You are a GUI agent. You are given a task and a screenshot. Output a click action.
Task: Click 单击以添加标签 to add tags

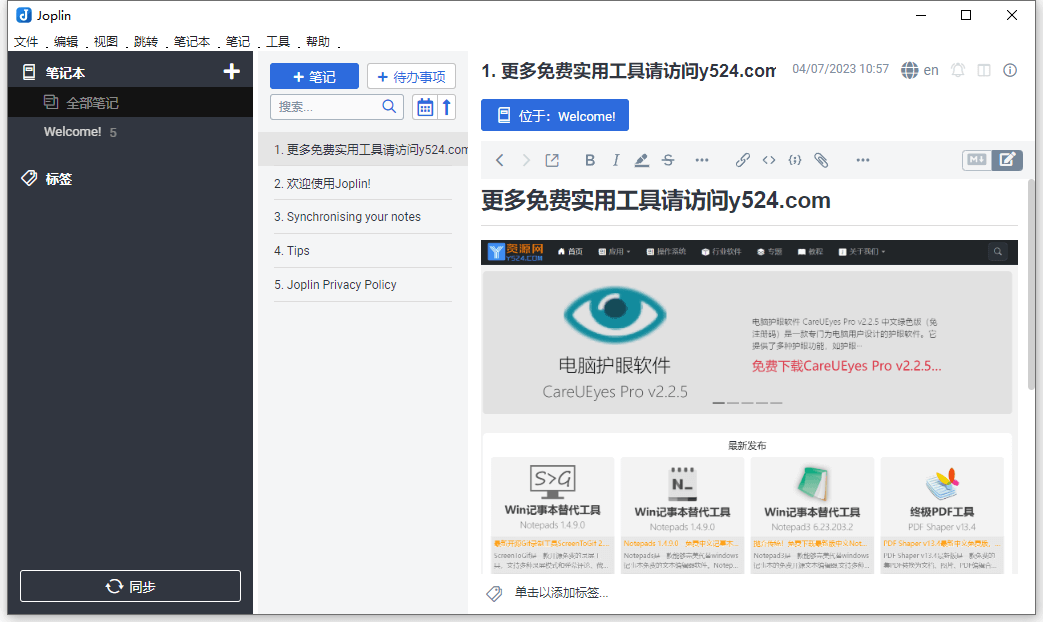point(561,593)
